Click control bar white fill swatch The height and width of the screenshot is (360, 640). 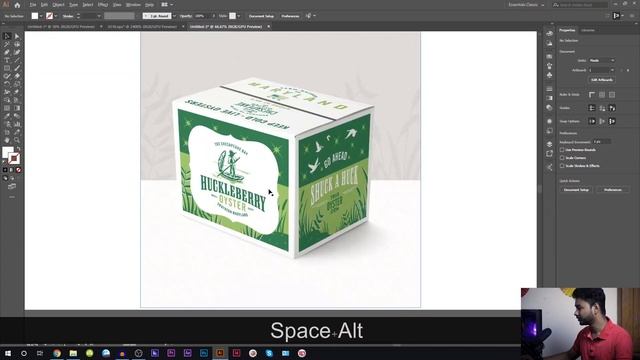(x=35, y=16)
